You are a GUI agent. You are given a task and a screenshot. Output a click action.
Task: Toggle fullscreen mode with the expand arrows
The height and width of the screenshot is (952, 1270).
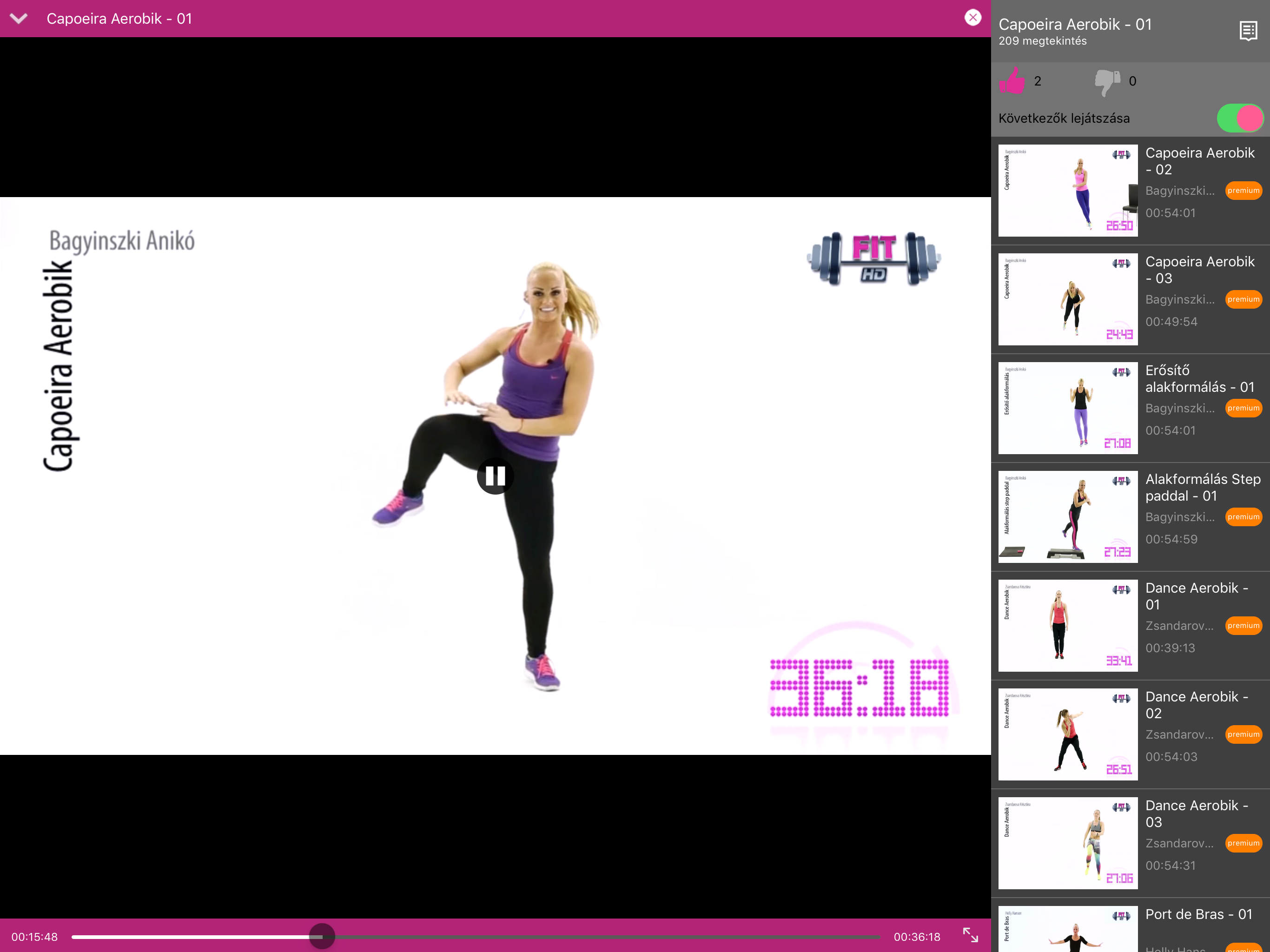coord(970,935)
